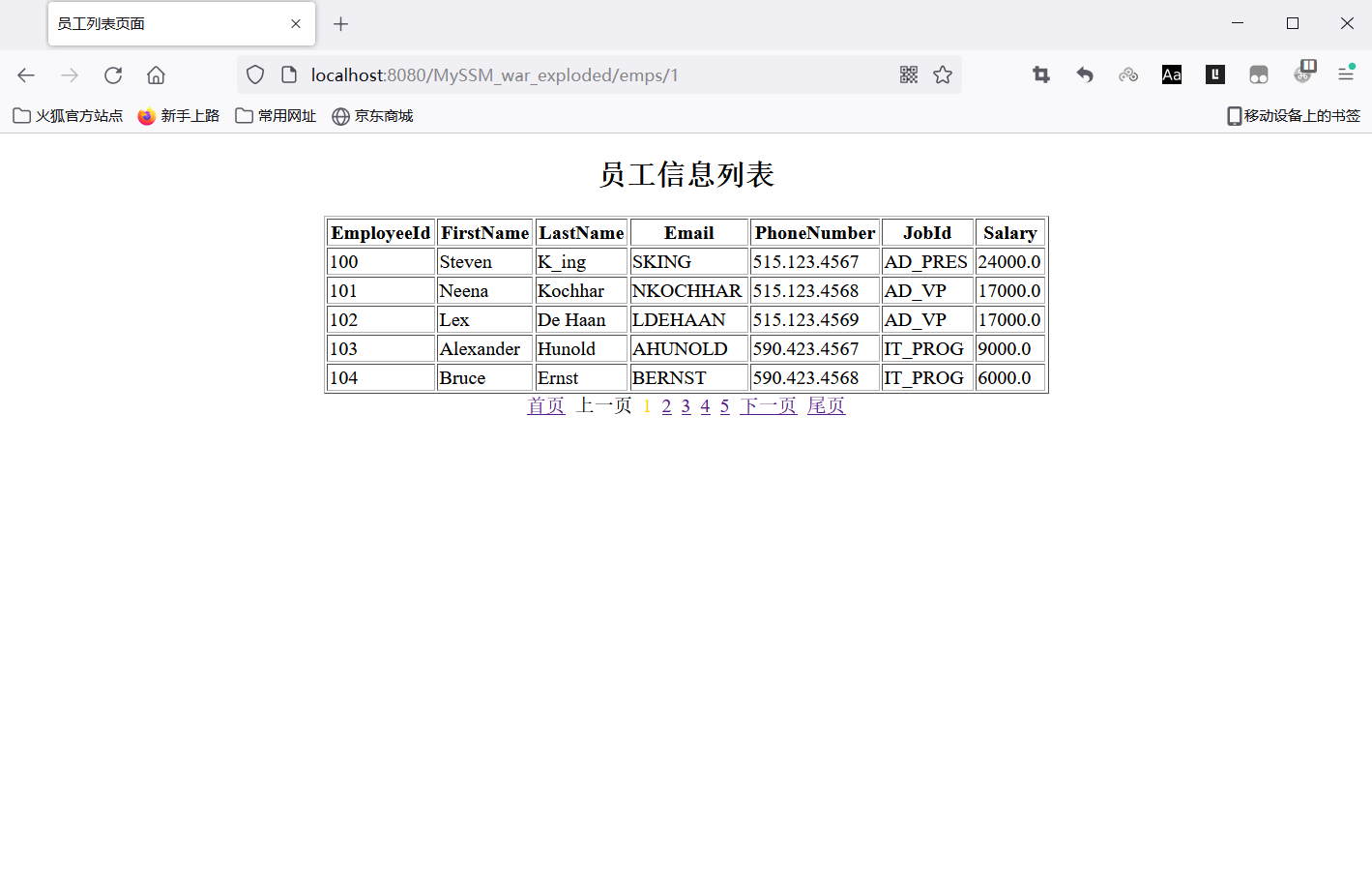Screen dimensions: 1372x890
Task: Close the 员工列表页面 tab
Action: [296, 24]
